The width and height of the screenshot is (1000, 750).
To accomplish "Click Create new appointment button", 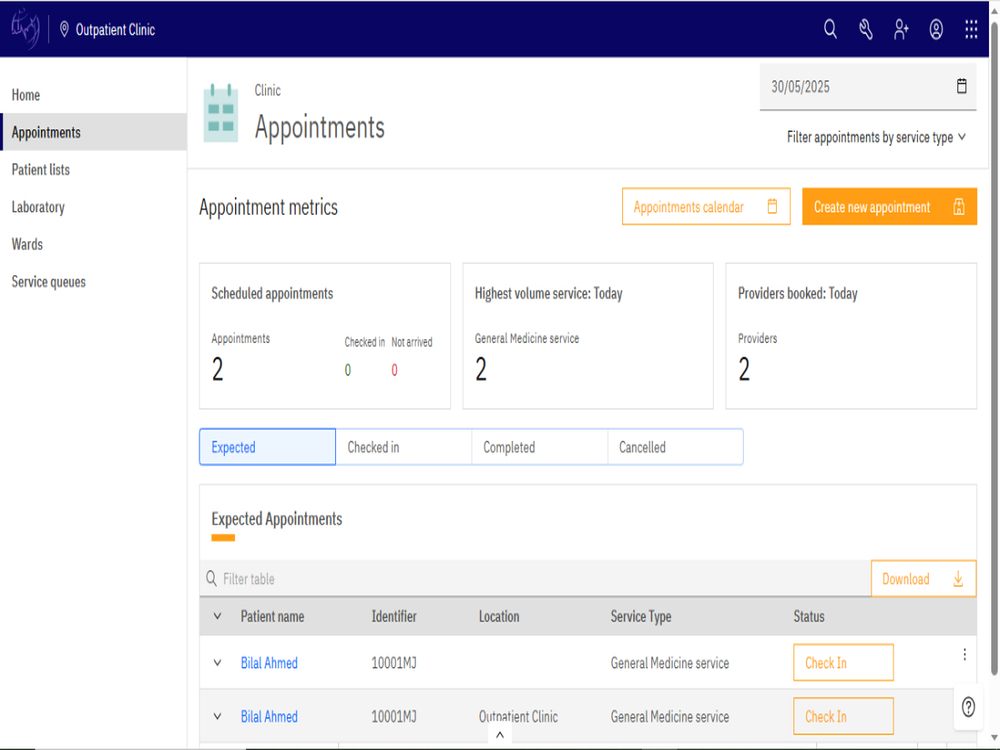I will (889, 207).
